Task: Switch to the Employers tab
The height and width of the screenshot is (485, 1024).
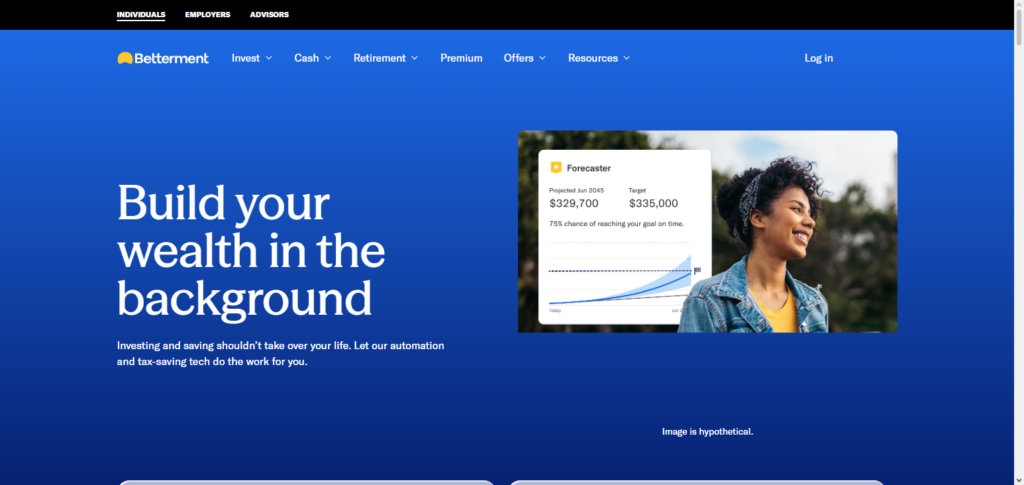Action: 208,14
